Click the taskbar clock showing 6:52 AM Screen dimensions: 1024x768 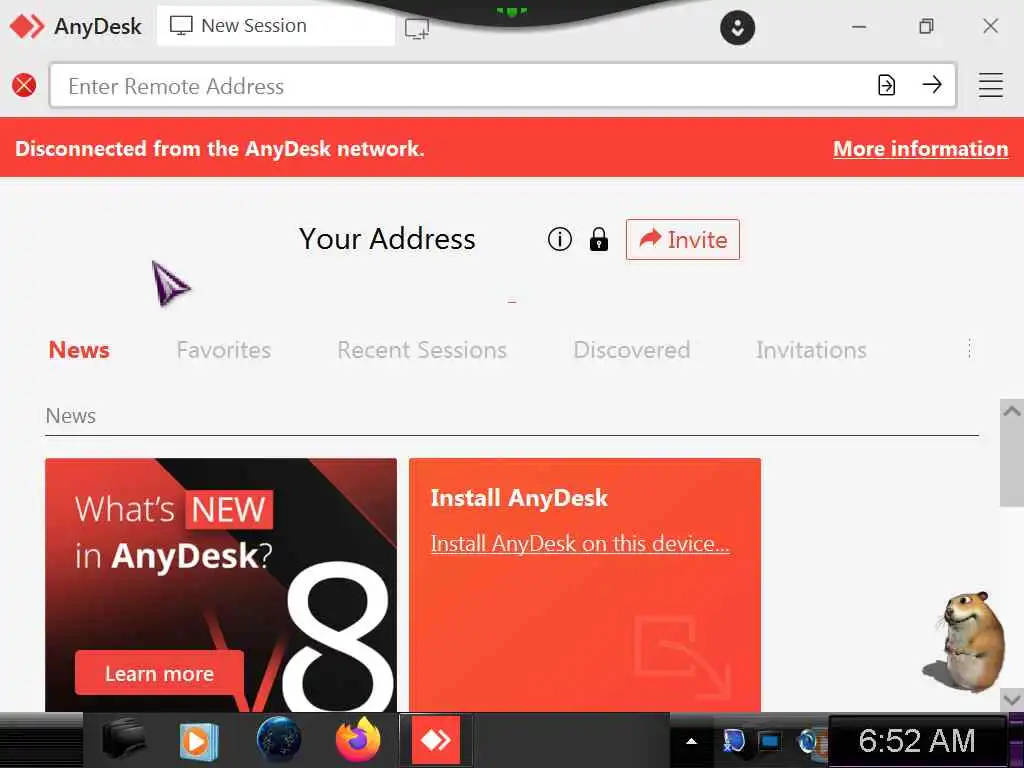pyautogui.click(x=917, y=741)
